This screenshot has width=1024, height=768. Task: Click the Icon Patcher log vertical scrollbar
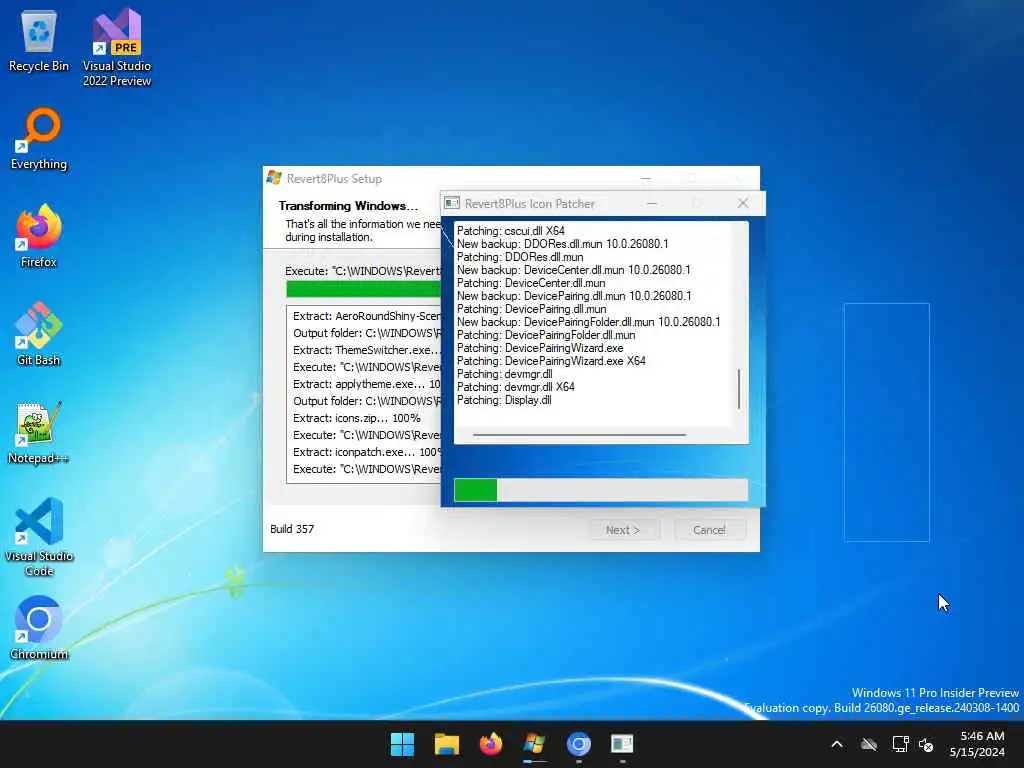pyautogui.click(x=739, y=389)
